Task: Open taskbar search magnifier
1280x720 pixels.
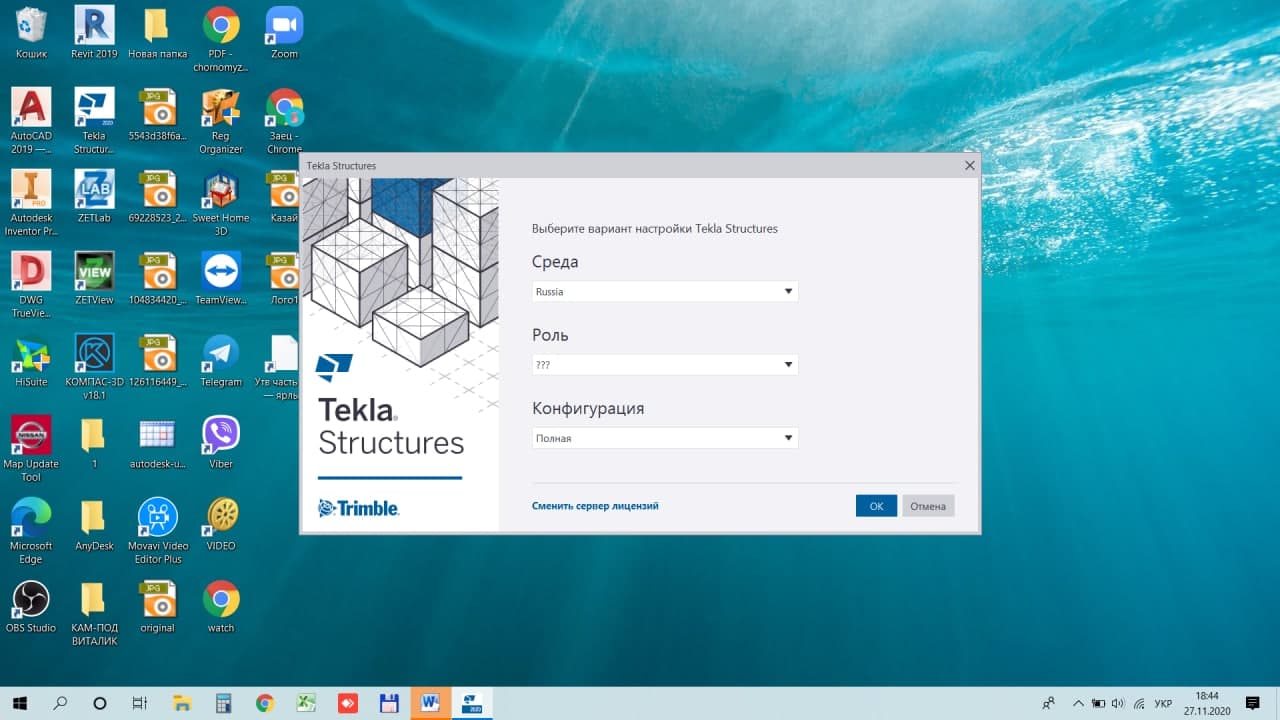Action: [x=60, y=703]
